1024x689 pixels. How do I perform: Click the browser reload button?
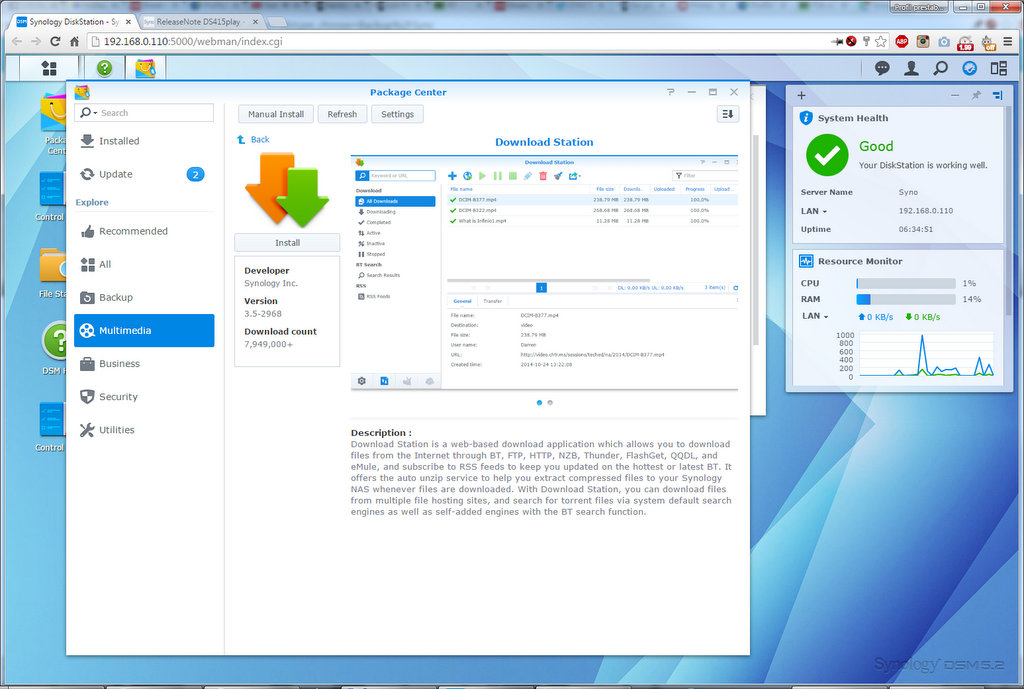tap(55, 41)
